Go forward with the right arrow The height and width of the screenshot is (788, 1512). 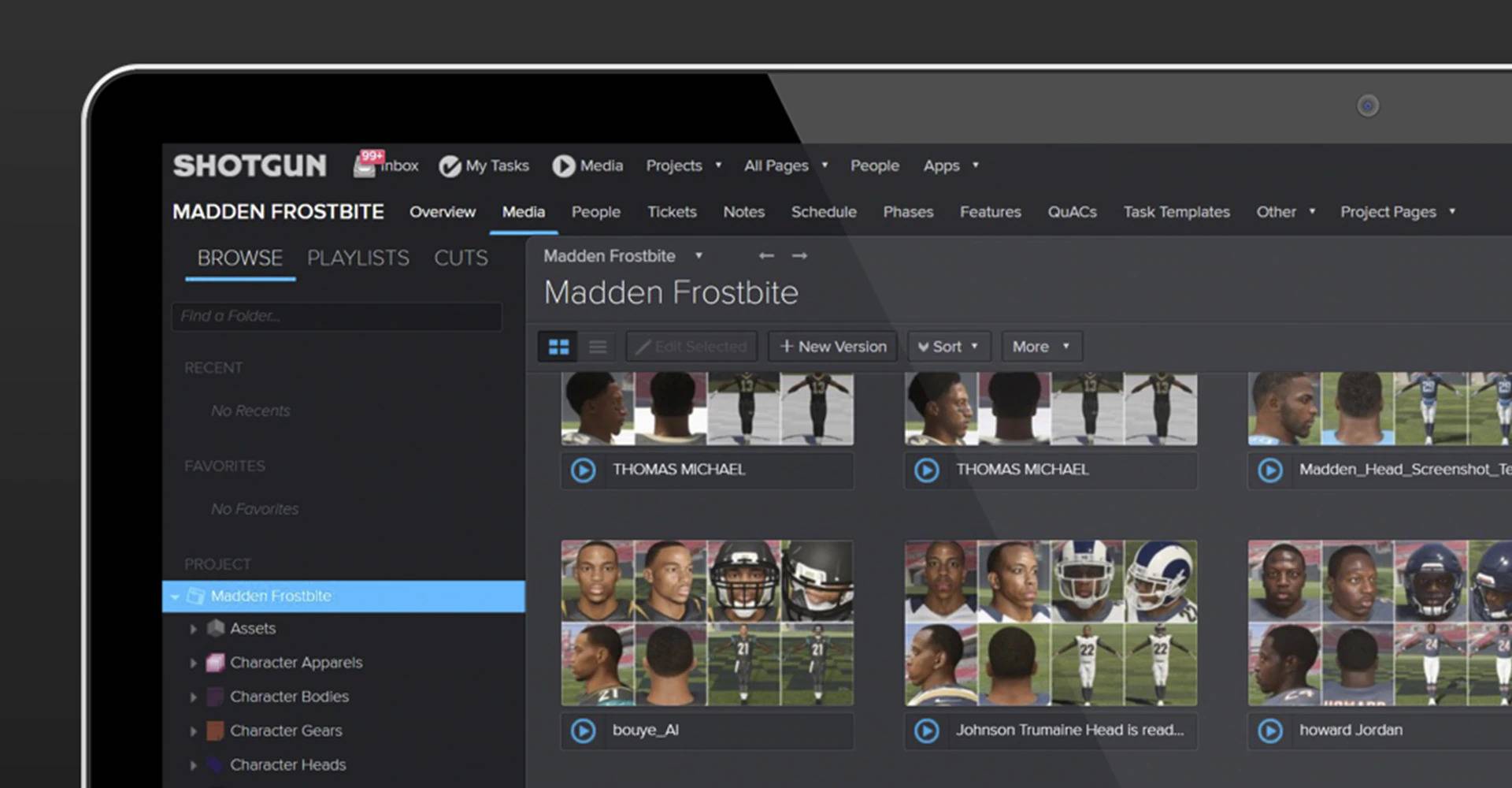pos(799,256)
